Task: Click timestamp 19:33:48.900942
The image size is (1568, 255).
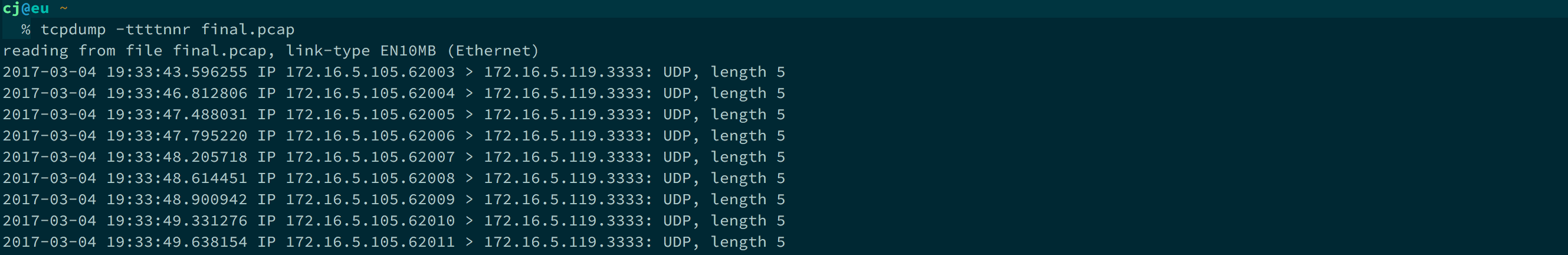Action: tap(176, 200)
